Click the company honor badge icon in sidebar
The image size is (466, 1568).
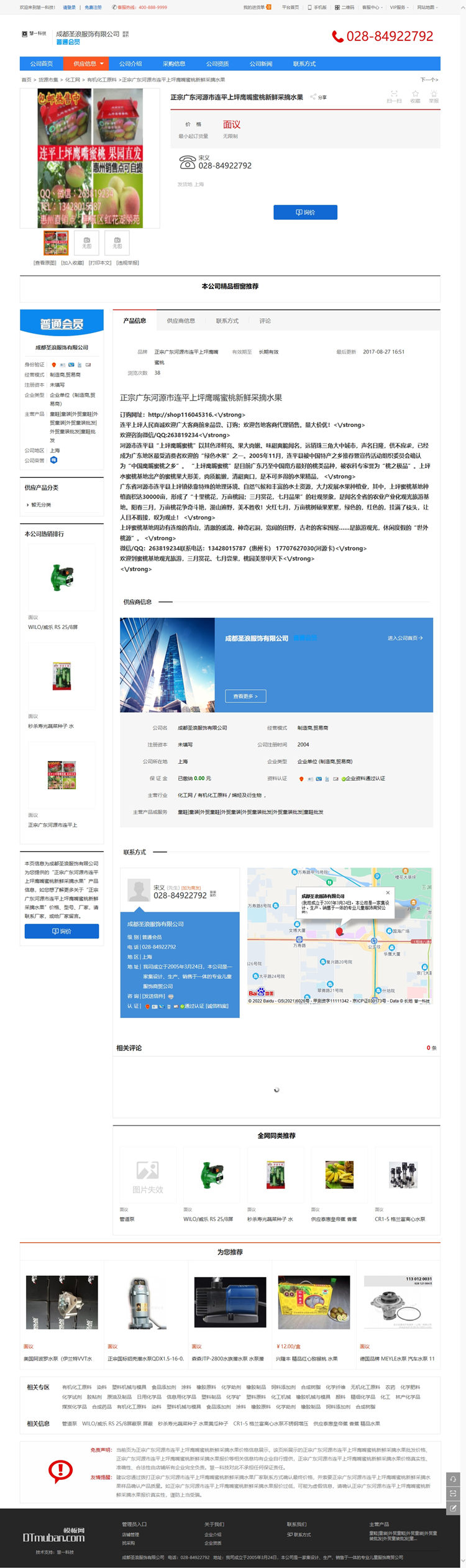click(53, 460)
